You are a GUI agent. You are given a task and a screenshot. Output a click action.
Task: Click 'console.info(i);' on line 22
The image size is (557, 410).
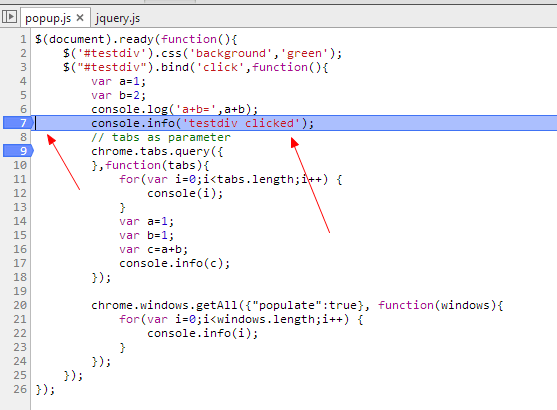coord(202,334)
